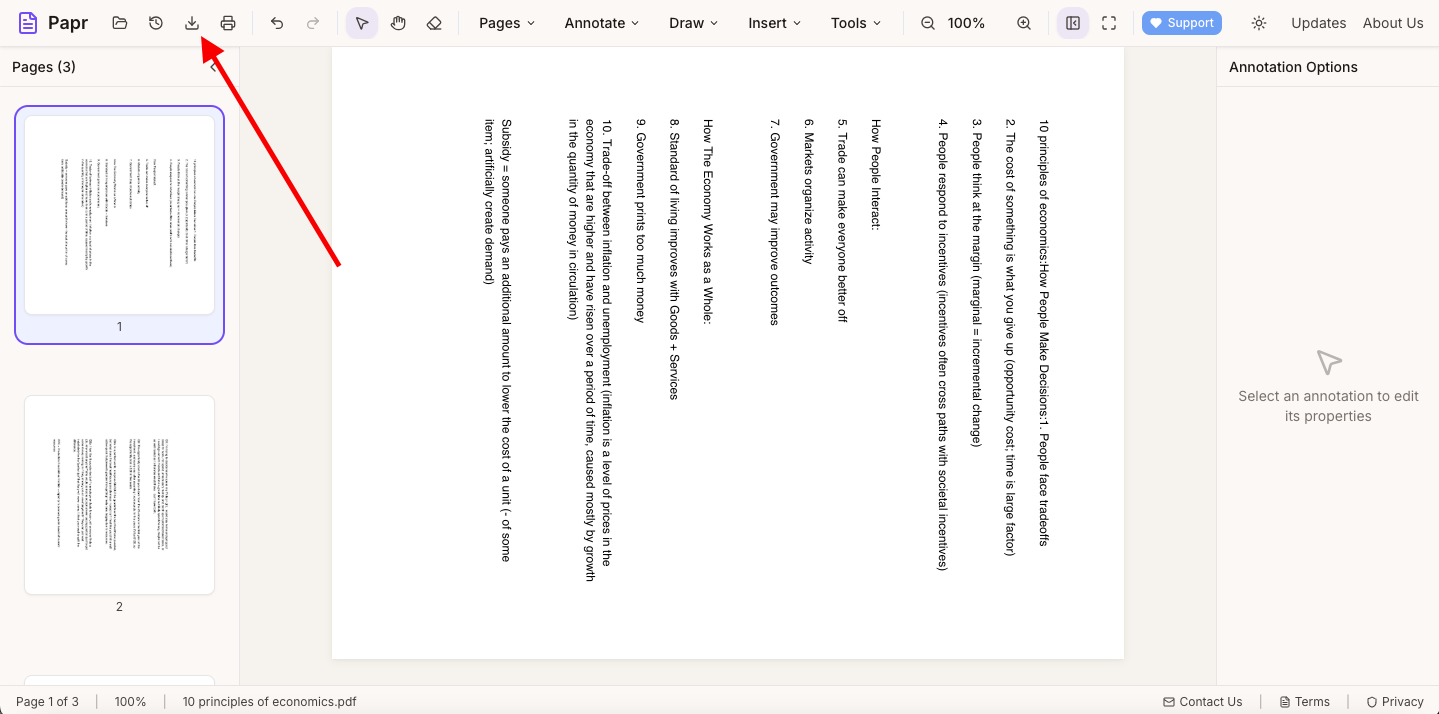Undo the last action
The image size is (1439, 714).
(277, 22)
